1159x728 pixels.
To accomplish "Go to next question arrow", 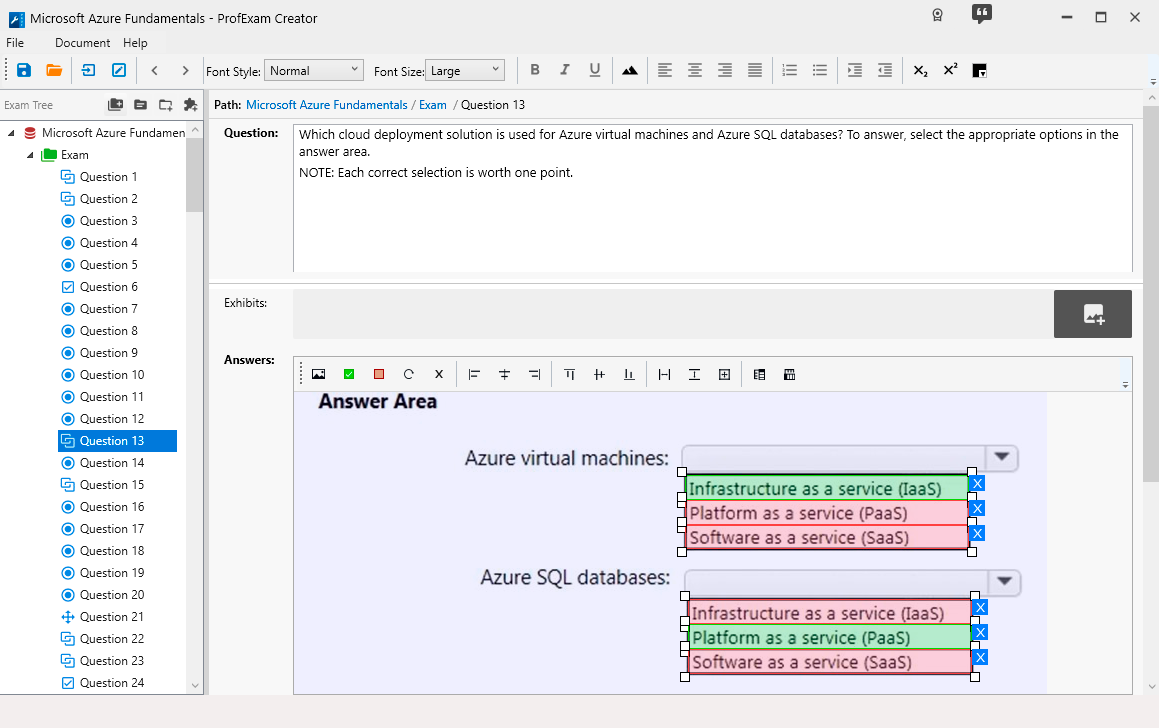I will [185, 70].
